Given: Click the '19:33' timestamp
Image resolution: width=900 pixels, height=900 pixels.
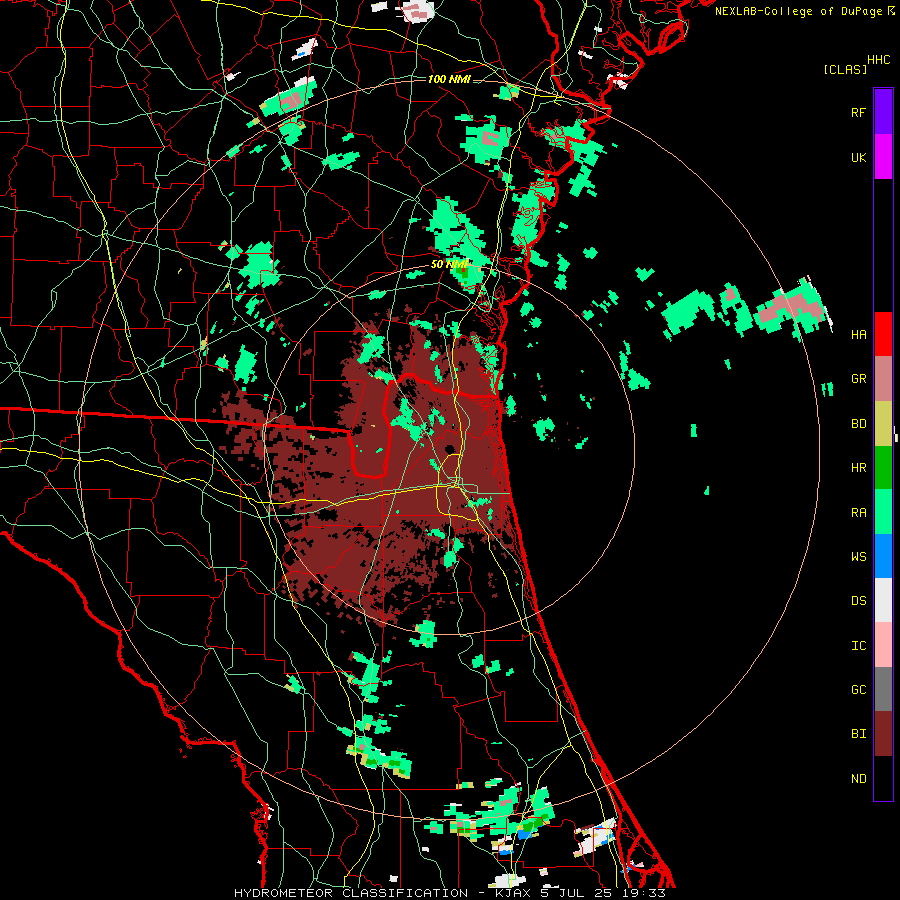Looking at the screenshot, I should (x=645, y=893).
